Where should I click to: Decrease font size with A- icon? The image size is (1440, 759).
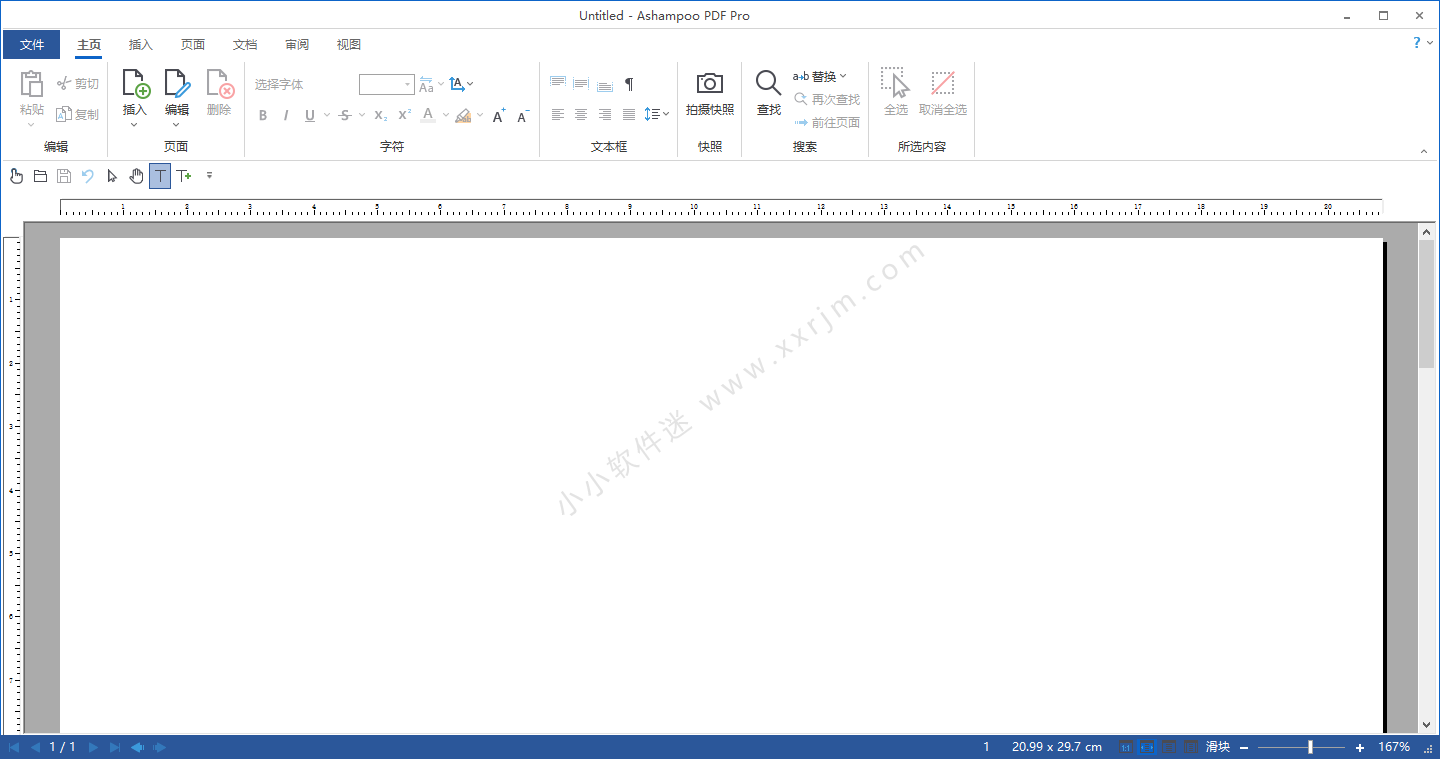point(522,116)
